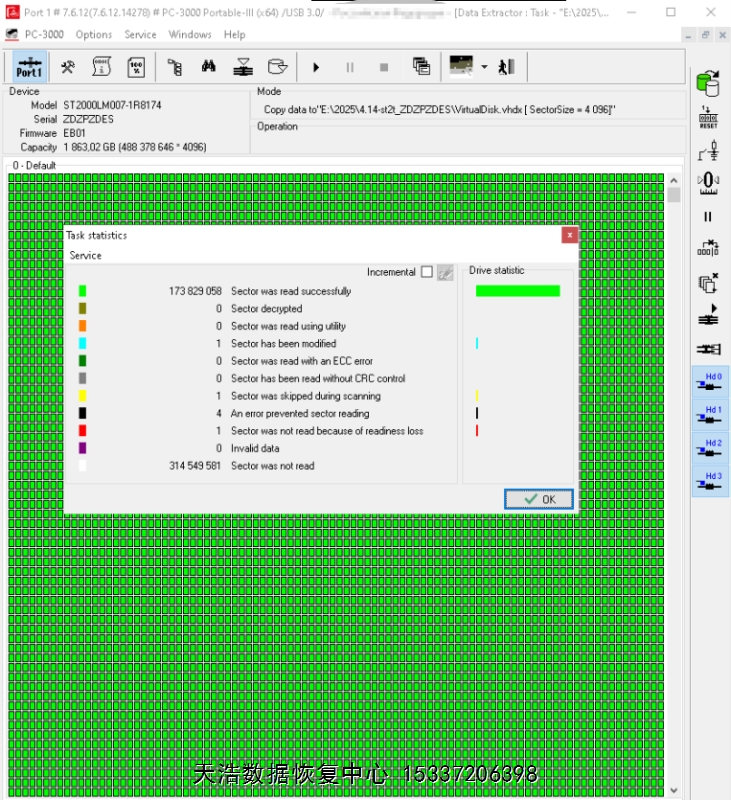
Task: Toggle head Hd 2 button
Action: (x=712, y=448)
